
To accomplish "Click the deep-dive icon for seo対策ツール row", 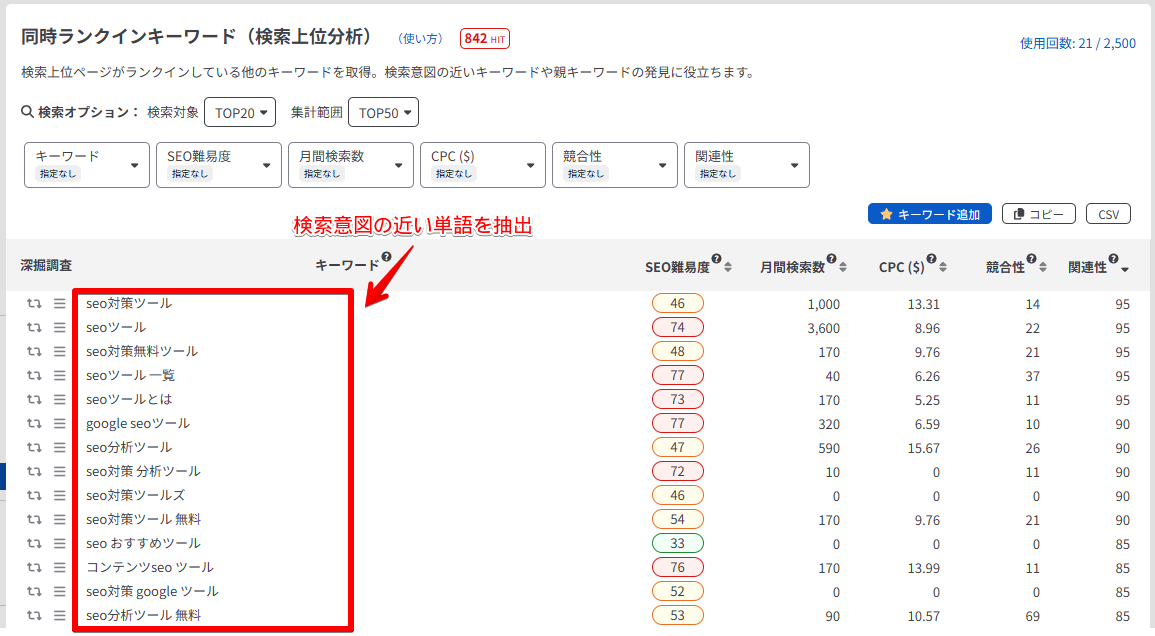I will click(34, 304).
